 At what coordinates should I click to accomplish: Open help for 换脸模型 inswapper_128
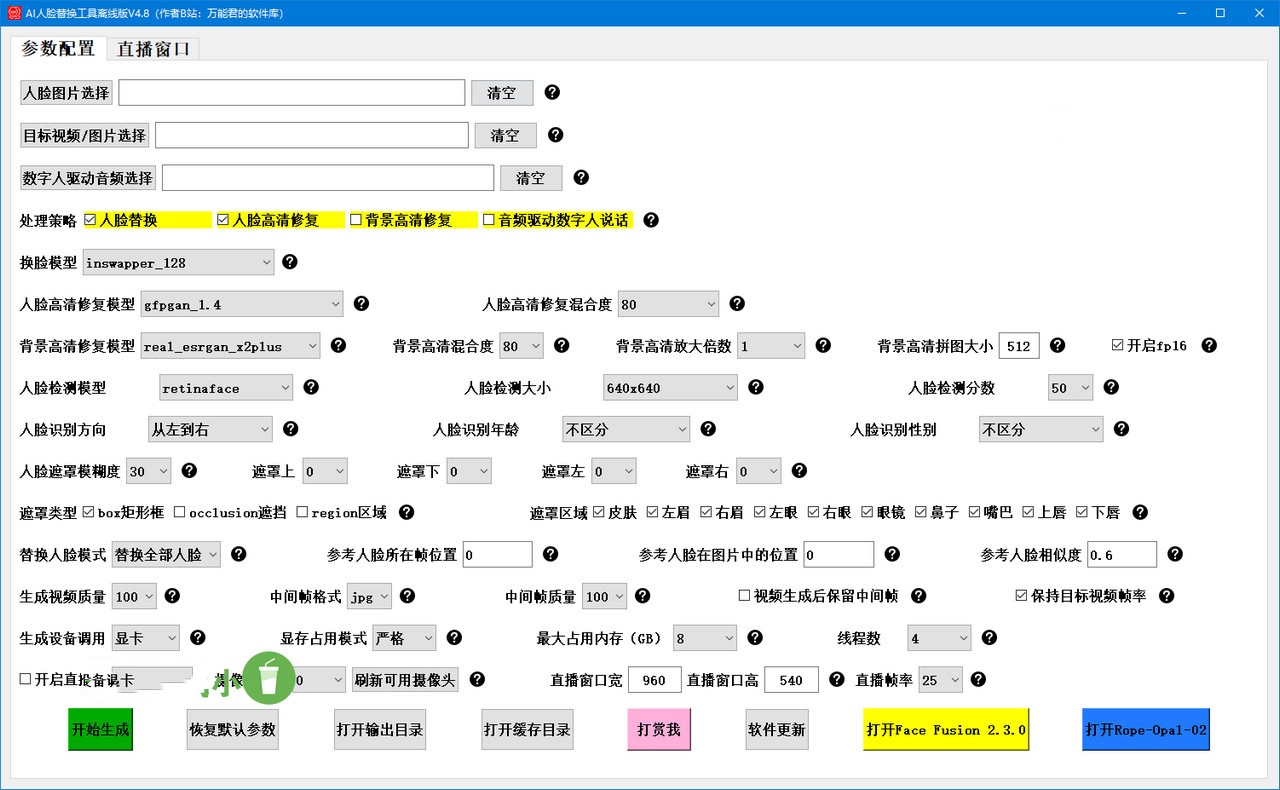[290, 261]
